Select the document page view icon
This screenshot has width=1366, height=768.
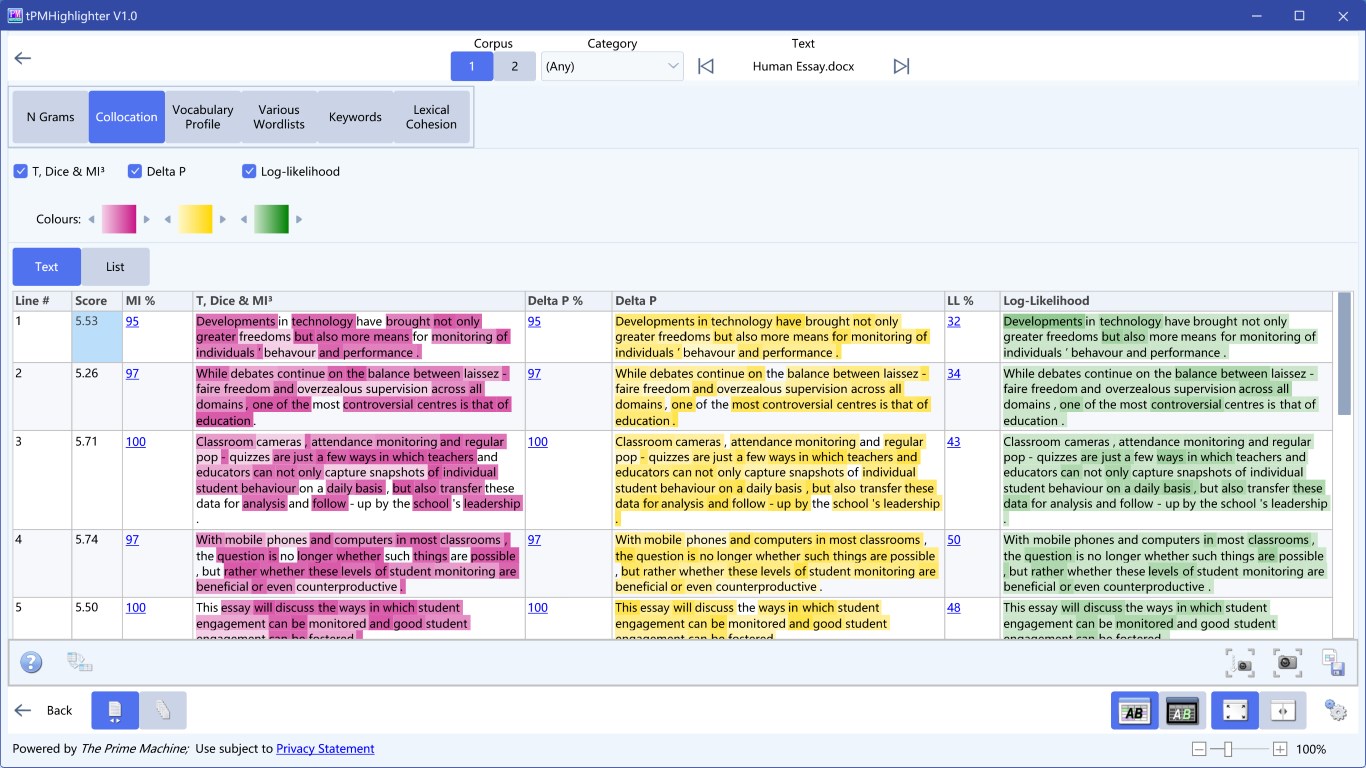(x=115, y=710)
